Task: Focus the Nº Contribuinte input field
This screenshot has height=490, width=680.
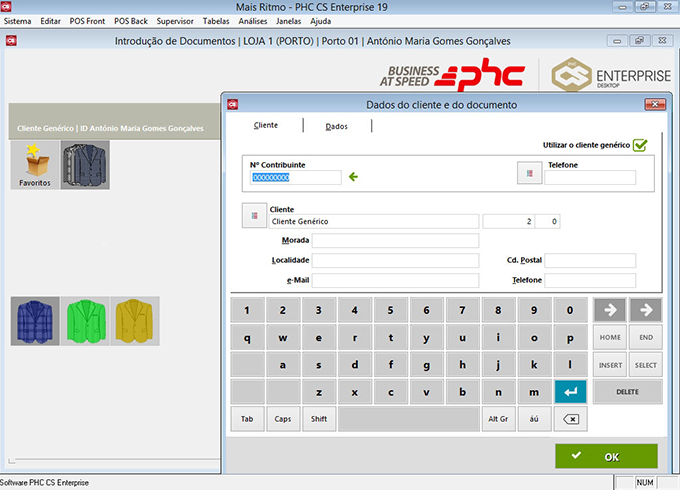Action: 295,177
